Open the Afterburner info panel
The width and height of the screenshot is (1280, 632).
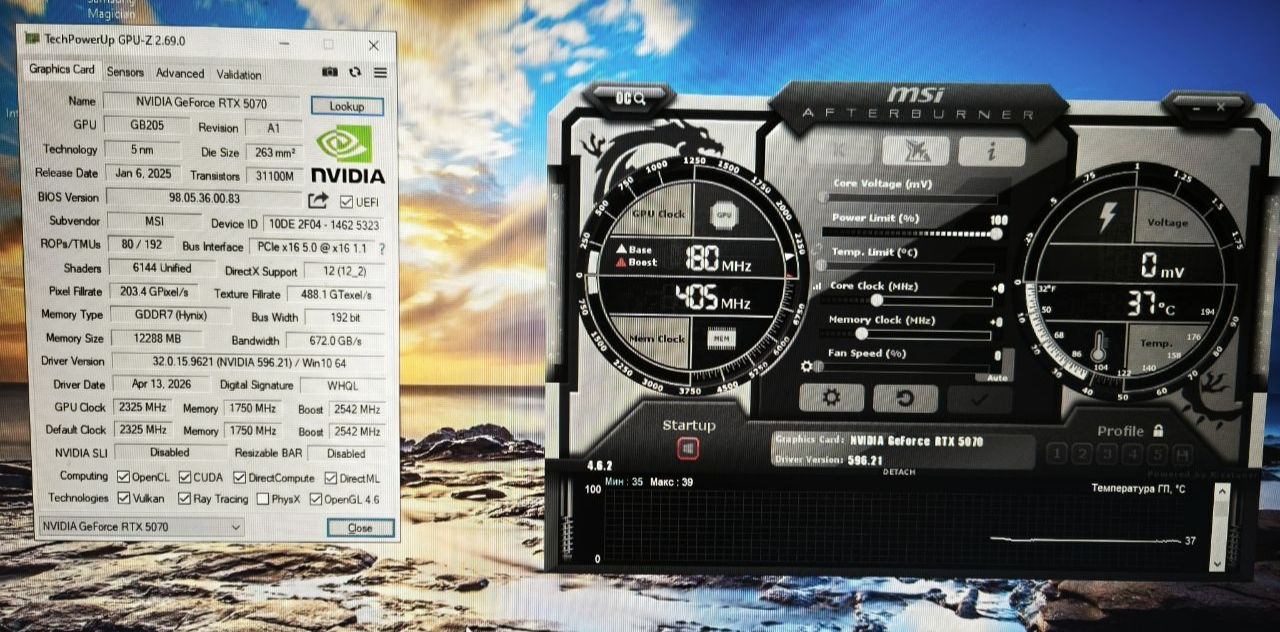(991, 151)
